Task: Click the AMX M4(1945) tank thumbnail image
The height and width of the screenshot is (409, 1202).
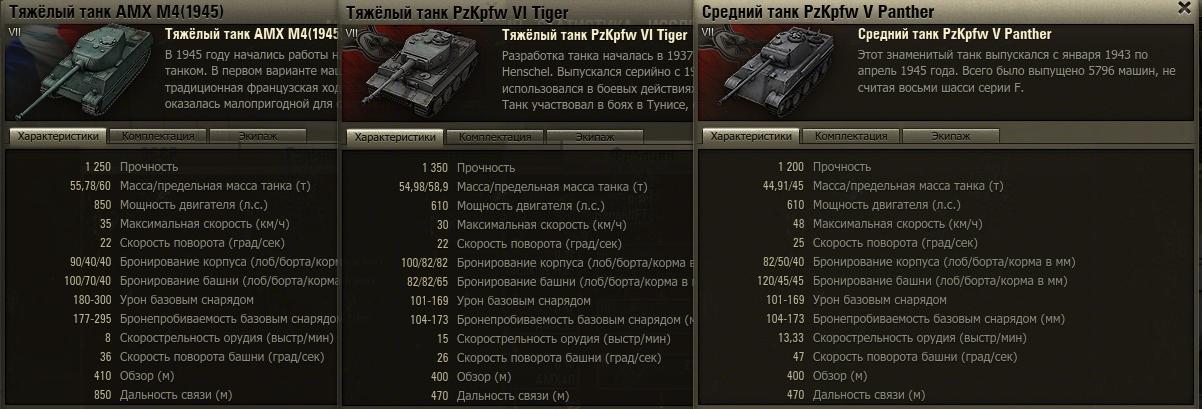Action: click(83, 72)
